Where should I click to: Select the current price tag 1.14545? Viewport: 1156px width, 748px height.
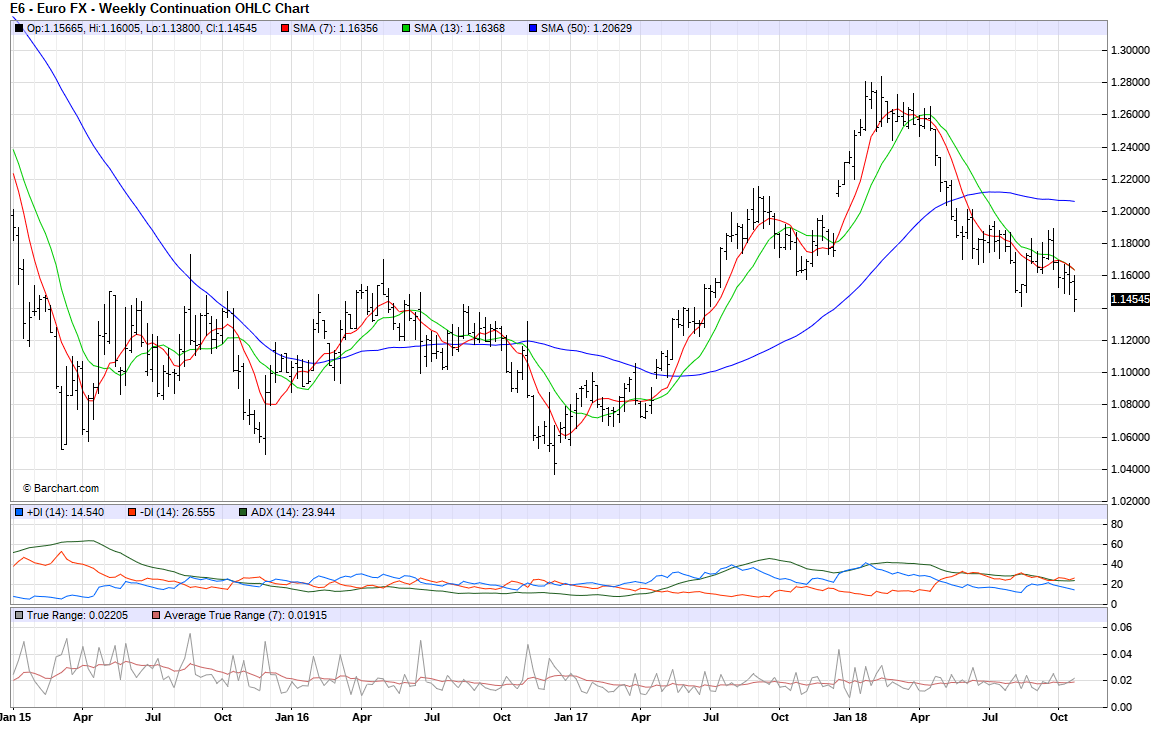click(x=1130, y=299)
